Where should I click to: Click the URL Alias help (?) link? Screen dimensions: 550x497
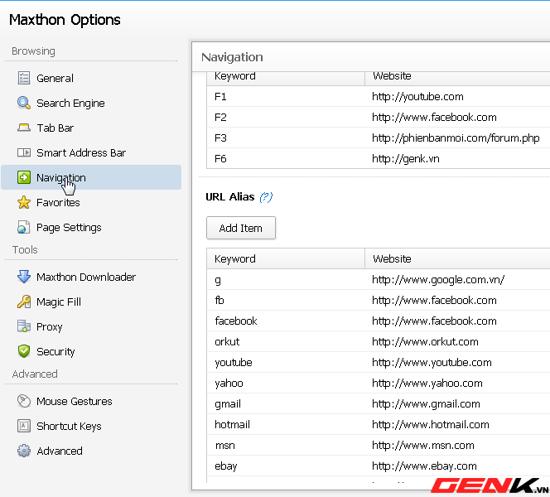pyautogui.click(x=266, y=197)
